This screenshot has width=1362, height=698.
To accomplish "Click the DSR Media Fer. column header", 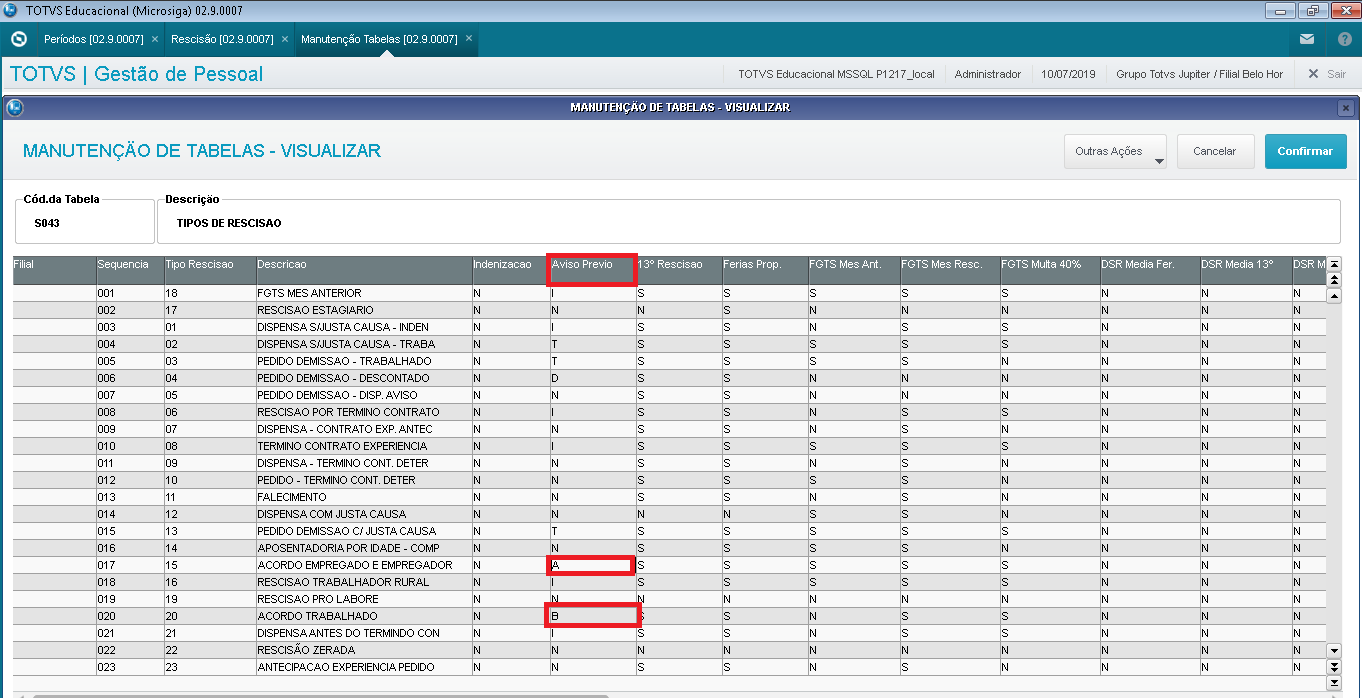I will pyautogui.click(x=1150, y=270).
